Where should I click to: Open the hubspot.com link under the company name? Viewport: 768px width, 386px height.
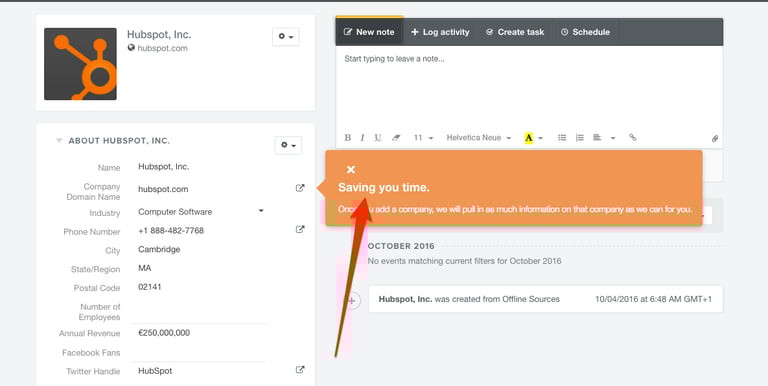pos(162,48)
